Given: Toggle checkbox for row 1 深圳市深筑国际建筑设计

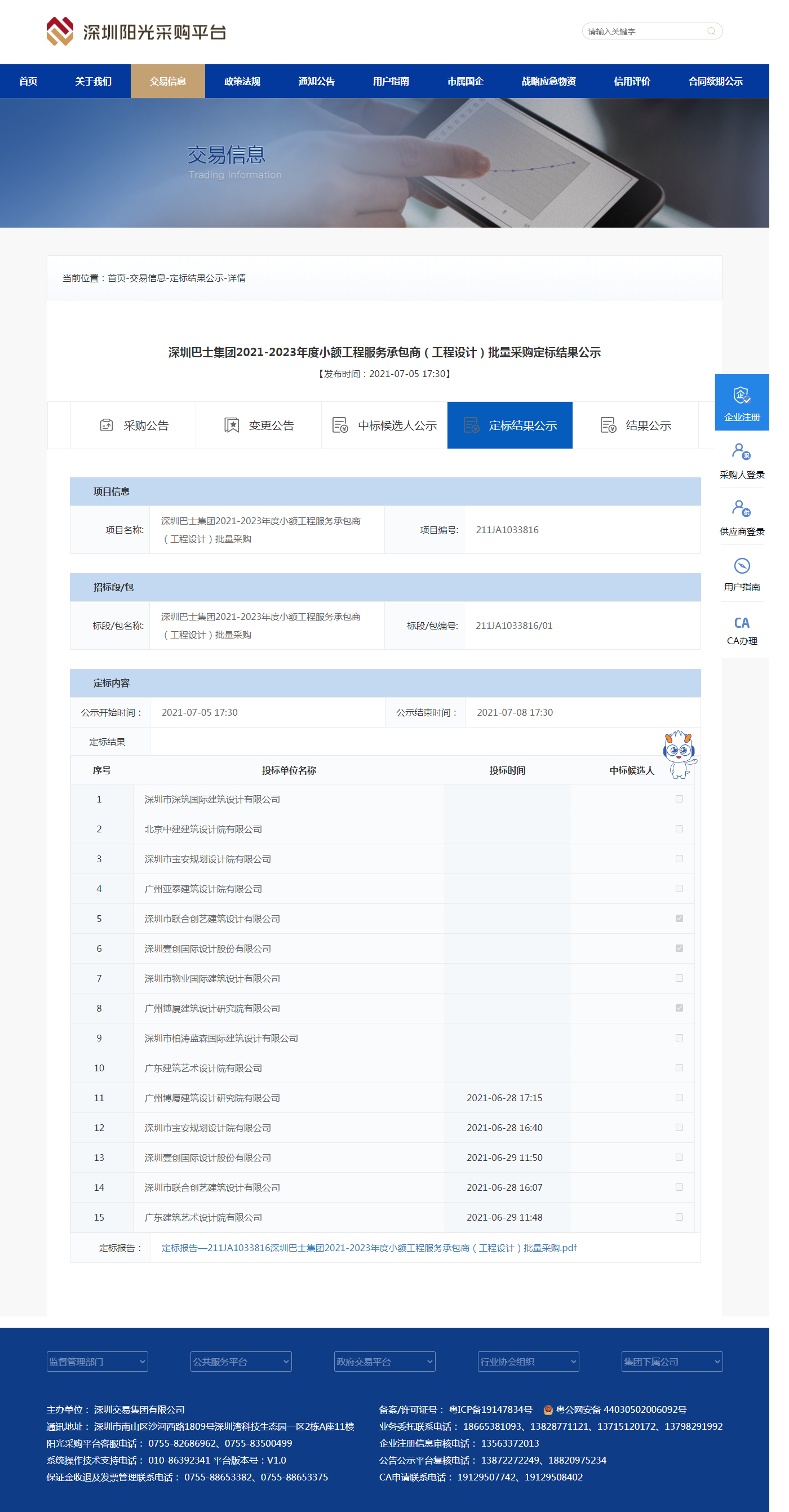Looking at the screenshot, I should [x=679, y=799].
